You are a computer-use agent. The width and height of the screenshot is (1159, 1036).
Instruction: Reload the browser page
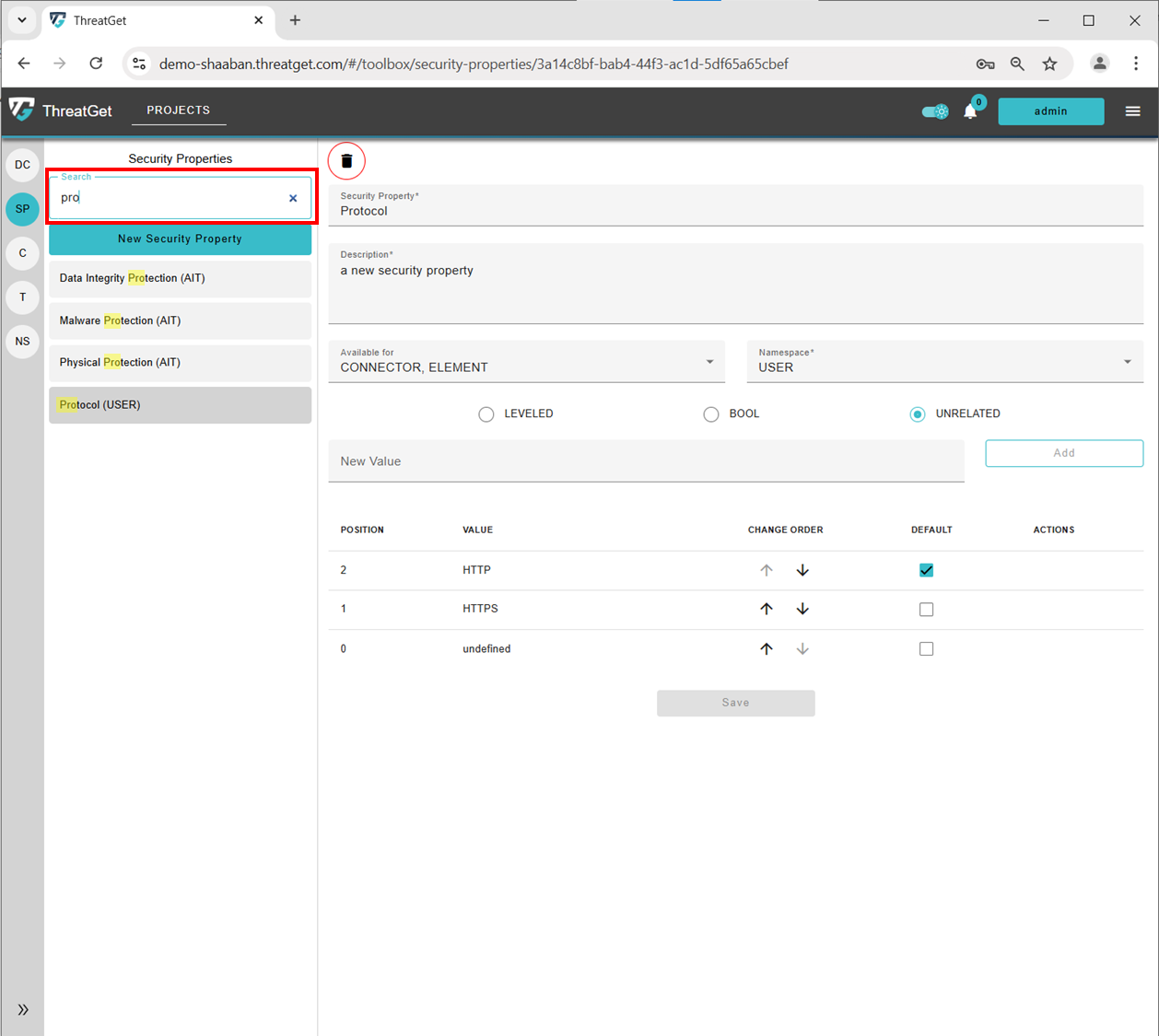[96, 64]
